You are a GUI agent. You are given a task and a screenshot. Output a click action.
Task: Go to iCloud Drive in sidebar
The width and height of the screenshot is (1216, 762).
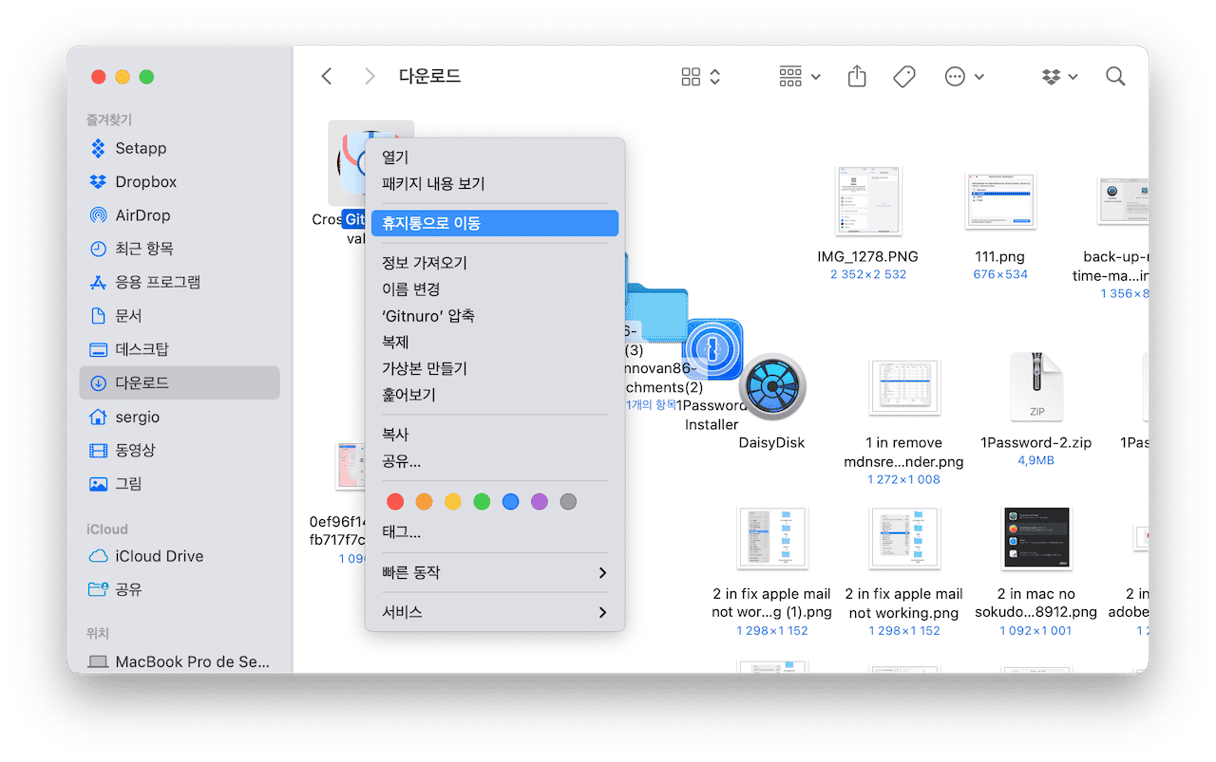click(x=159, y=556)
